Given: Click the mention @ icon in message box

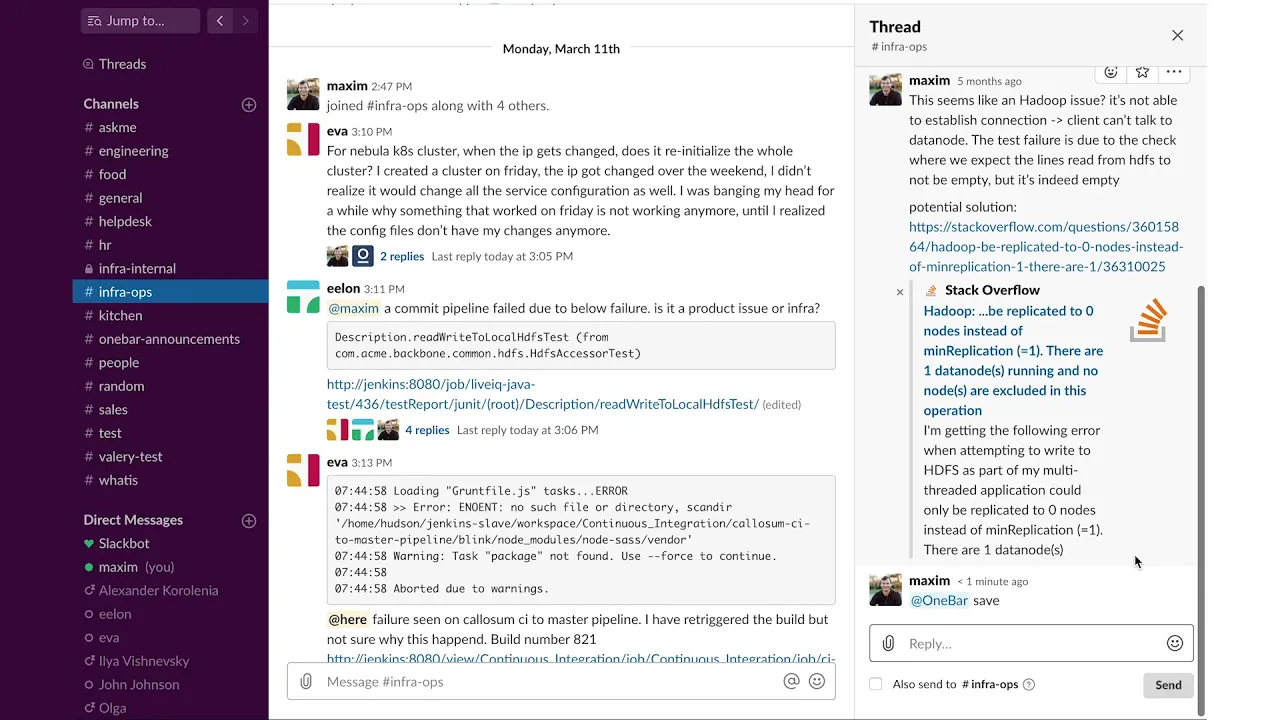Looking at the screenshot, I should [x=792, y=682].
